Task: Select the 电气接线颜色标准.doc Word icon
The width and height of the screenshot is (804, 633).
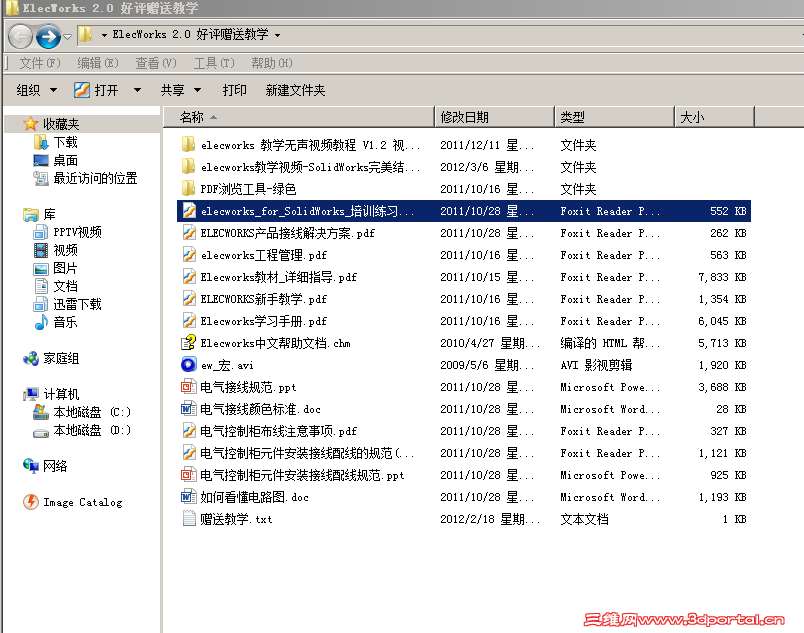Action: (x=189, y=409)
